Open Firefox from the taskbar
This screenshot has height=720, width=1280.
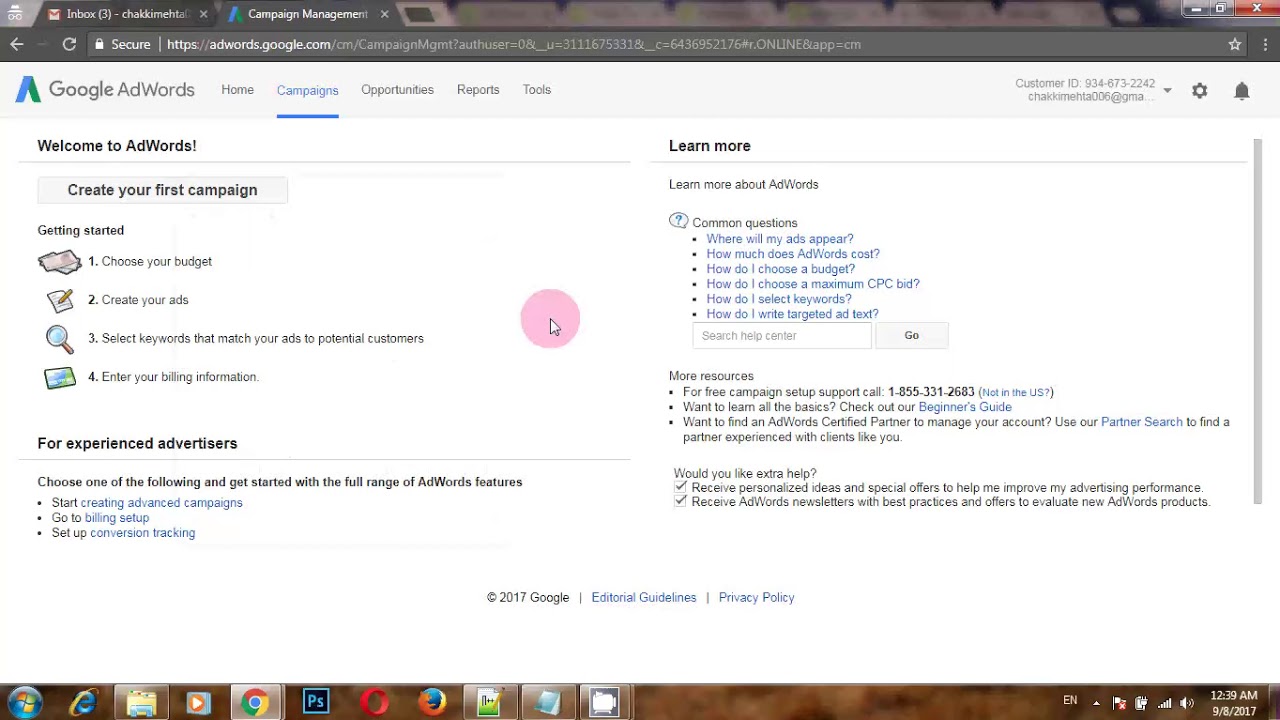point(432,703)
